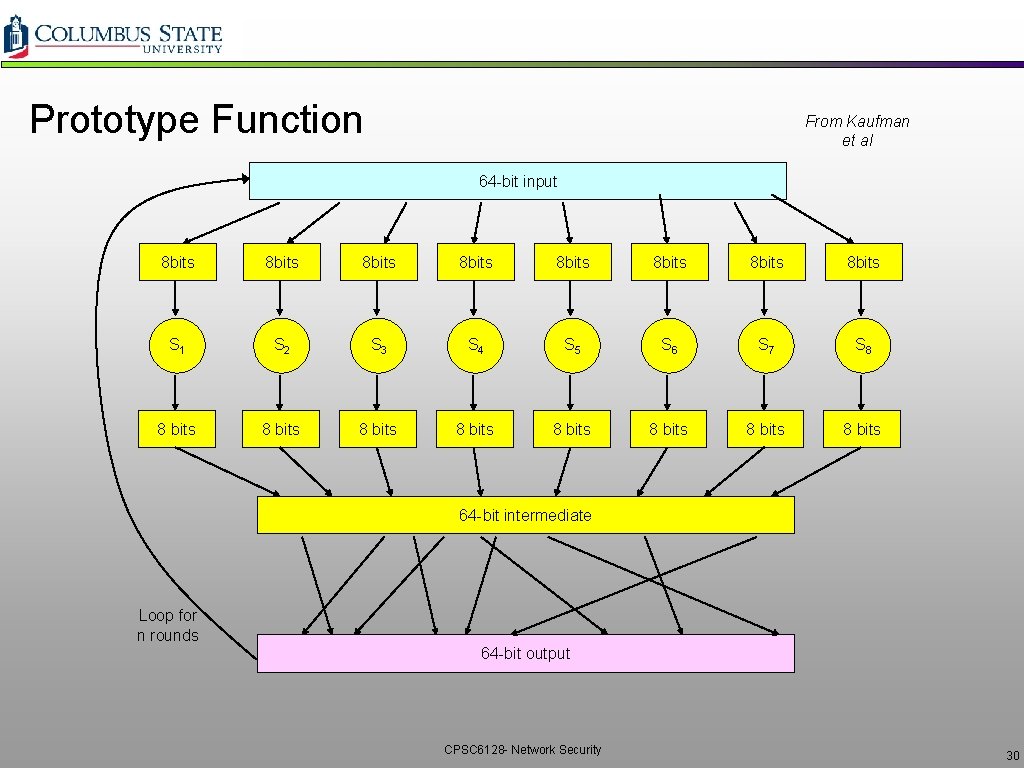Click the From Kaufman et al credit
The width and height of the screenshot is (1024, 768).
858,130
